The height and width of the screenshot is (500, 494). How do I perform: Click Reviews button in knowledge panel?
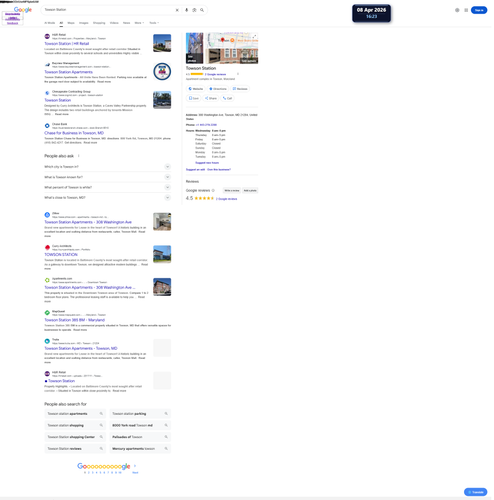coord(240,89)
